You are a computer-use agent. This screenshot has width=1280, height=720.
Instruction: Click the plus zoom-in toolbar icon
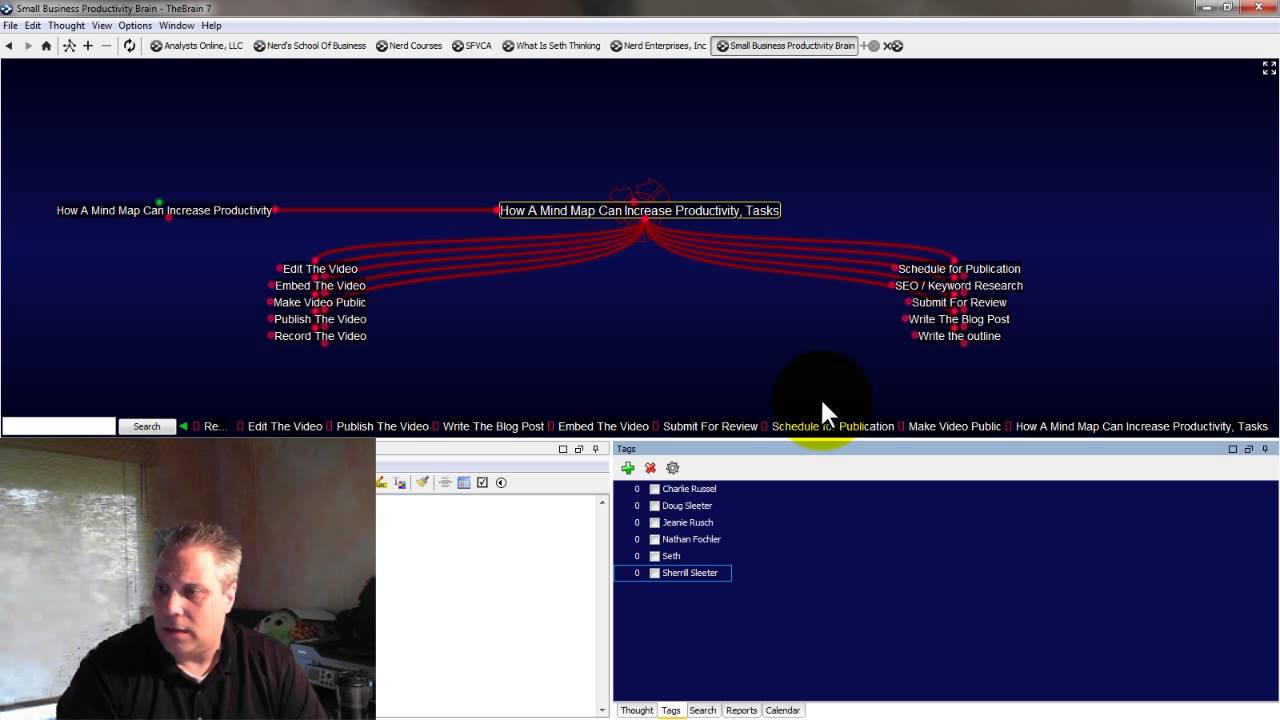click(x=88, y=46)
